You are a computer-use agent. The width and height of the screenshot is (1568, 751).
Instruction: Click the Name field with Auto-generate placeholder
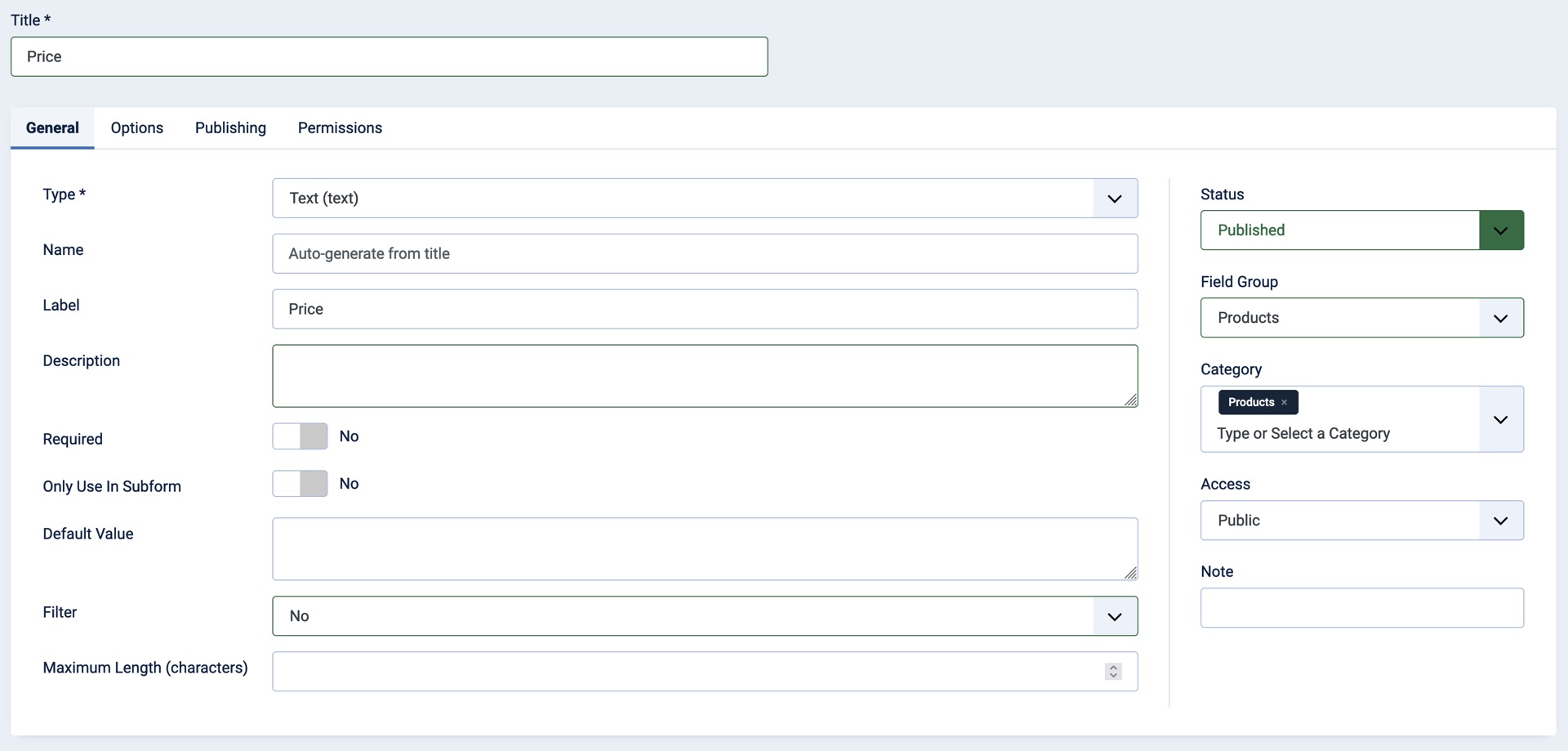pyautogui.click(x=705, y=253)
